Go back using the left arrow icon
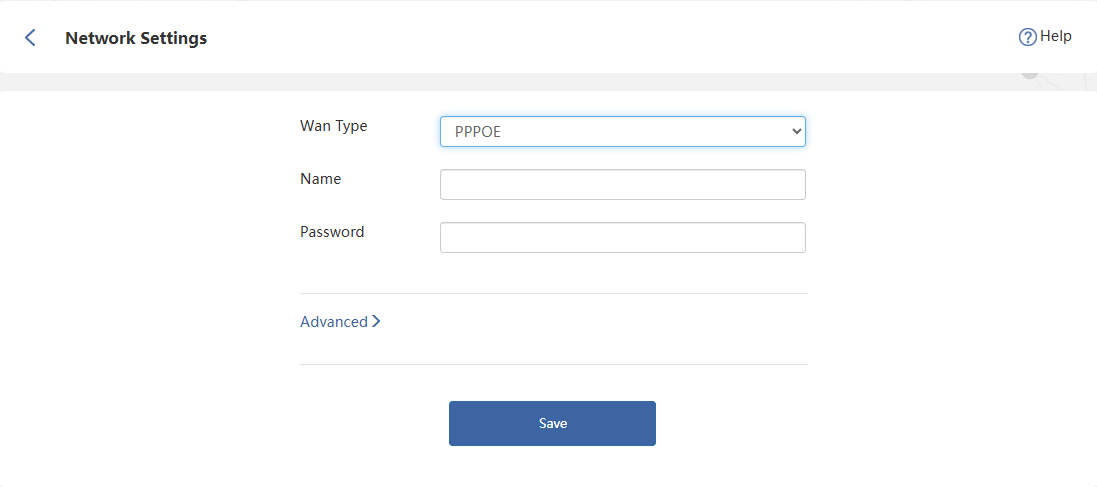This screenshot has height=487, width=1097. click(30, 38)
